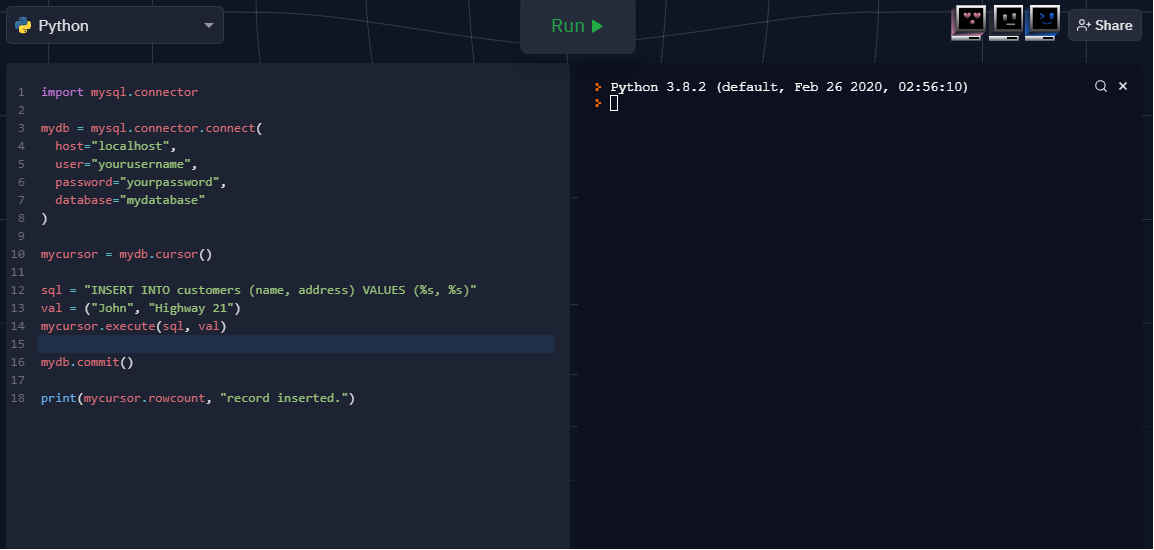Viewport: 1154px width, 550px height.
Task: Expand language list using the dropdown arrow
Action: 208,26
